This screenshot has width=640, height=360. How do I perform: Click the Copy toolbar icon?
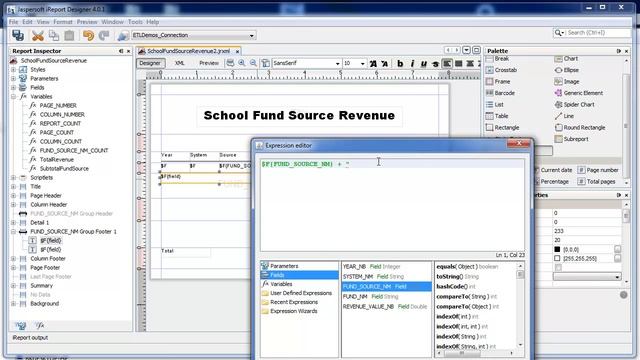[54, 36]
